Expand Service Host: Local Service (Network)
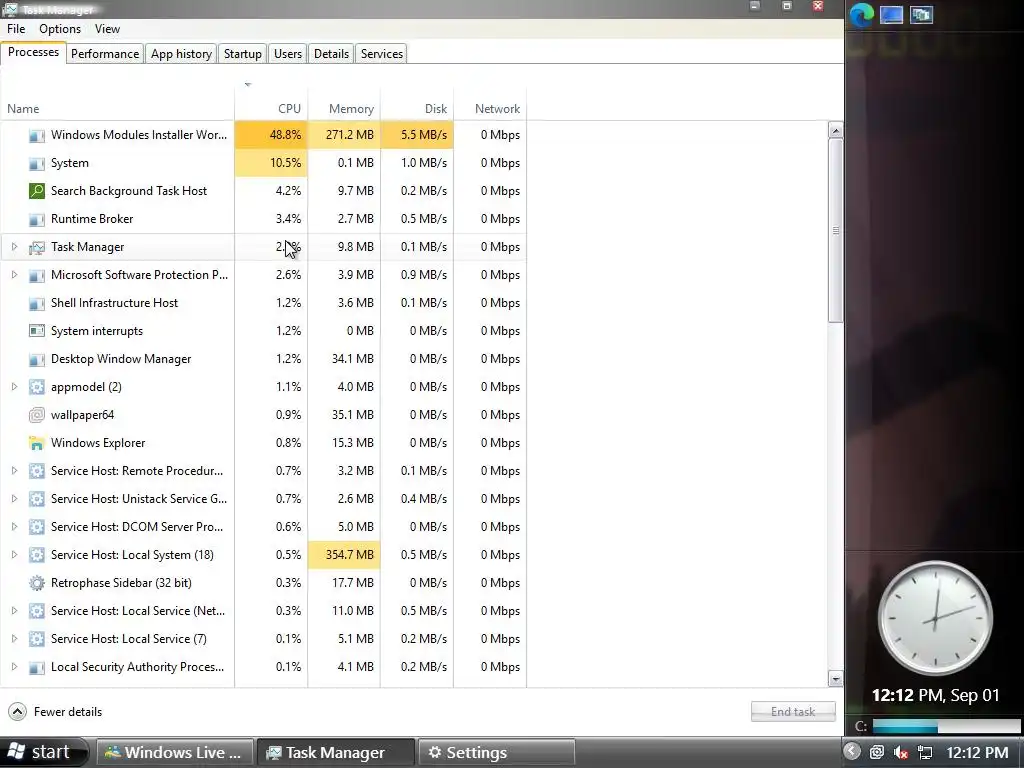The width and height of the screenshot is (1024, 768). pos(14,611)
